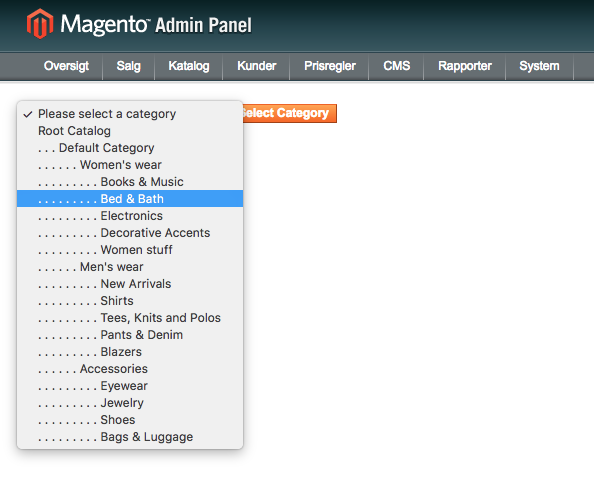Pick Tees, Knits and Polos option
Viewport: 594px width, 484px height.
pos(130,318)
